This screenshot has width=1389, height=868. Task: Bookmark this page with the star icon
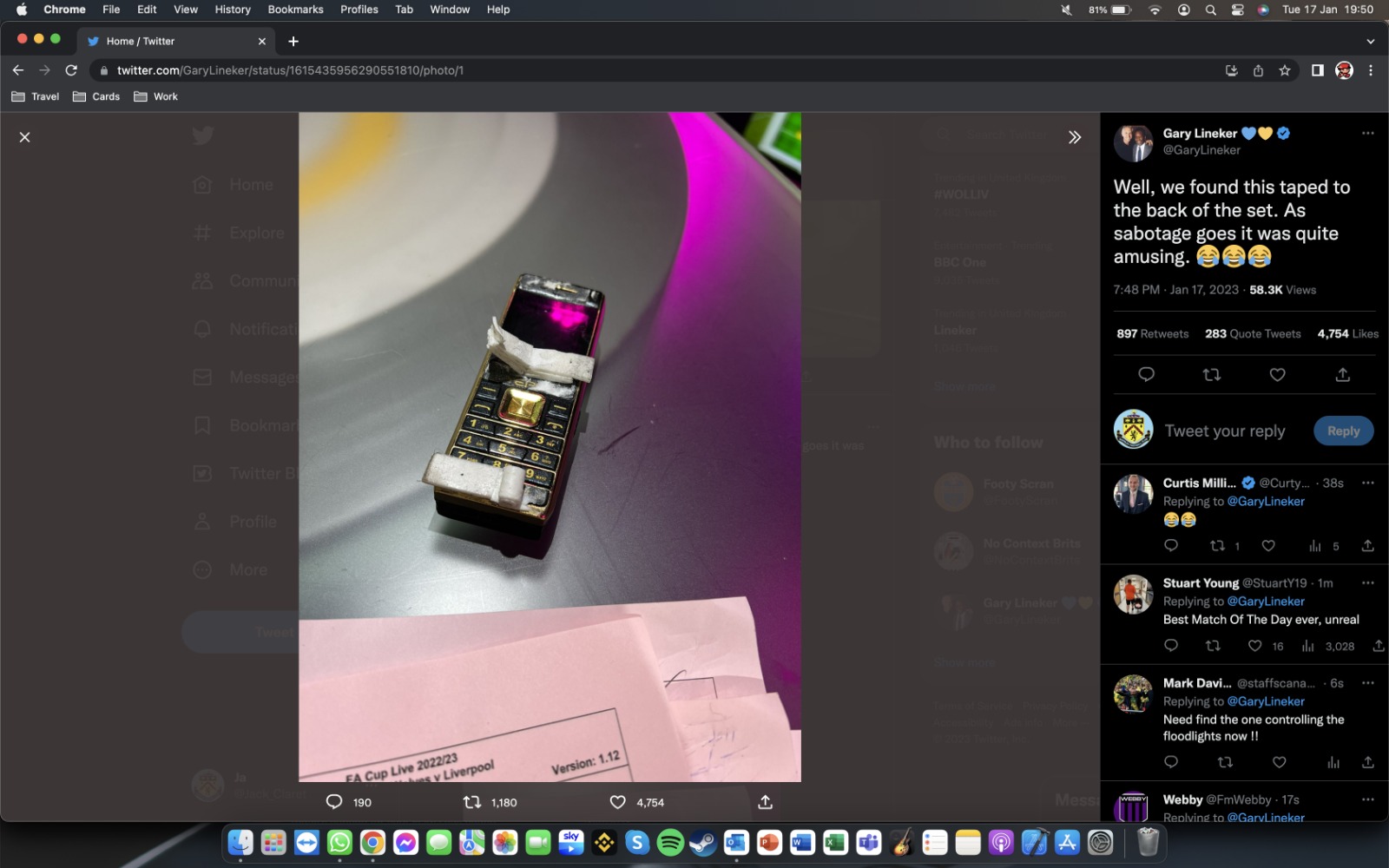[x=1285, y=70]
